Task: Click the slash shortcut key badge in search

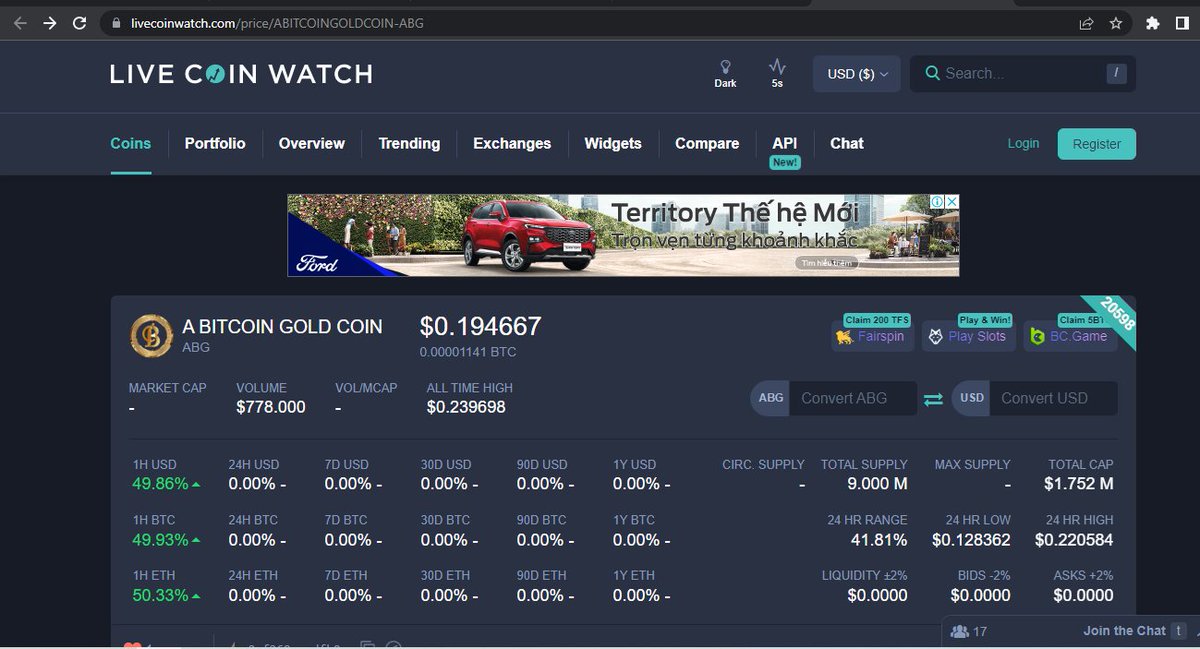Action: point(1116,73)
